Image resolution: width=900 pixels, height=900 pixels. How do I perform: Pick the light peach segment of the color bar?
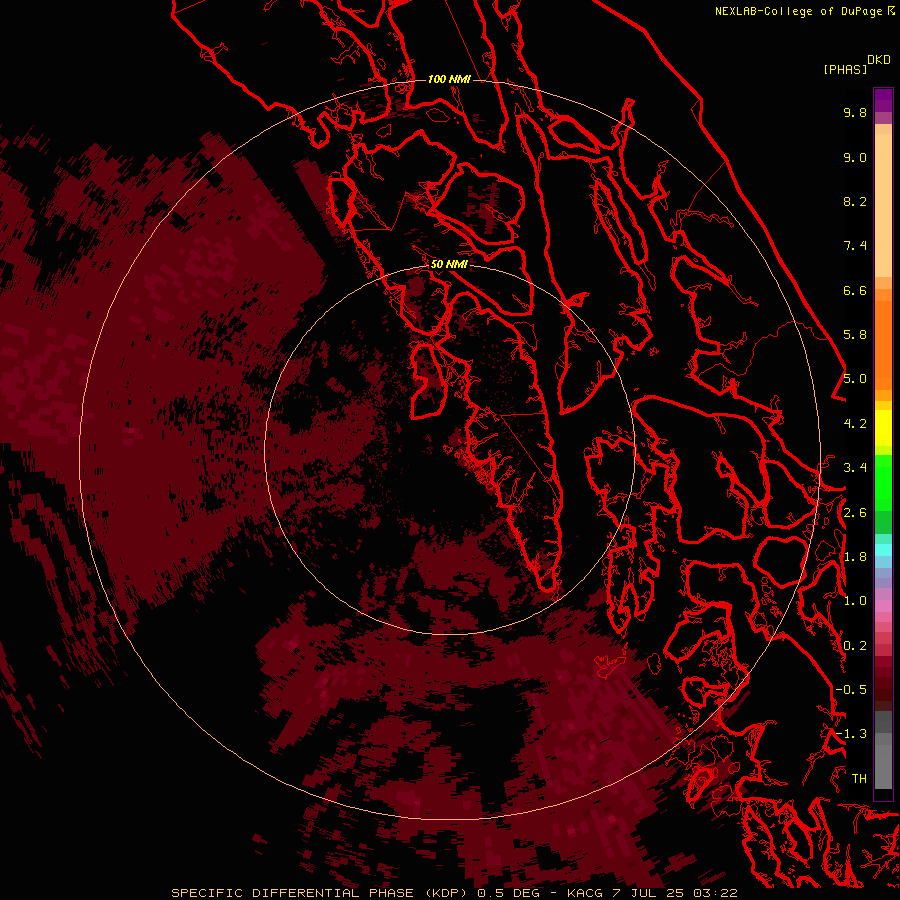(883, 204)
